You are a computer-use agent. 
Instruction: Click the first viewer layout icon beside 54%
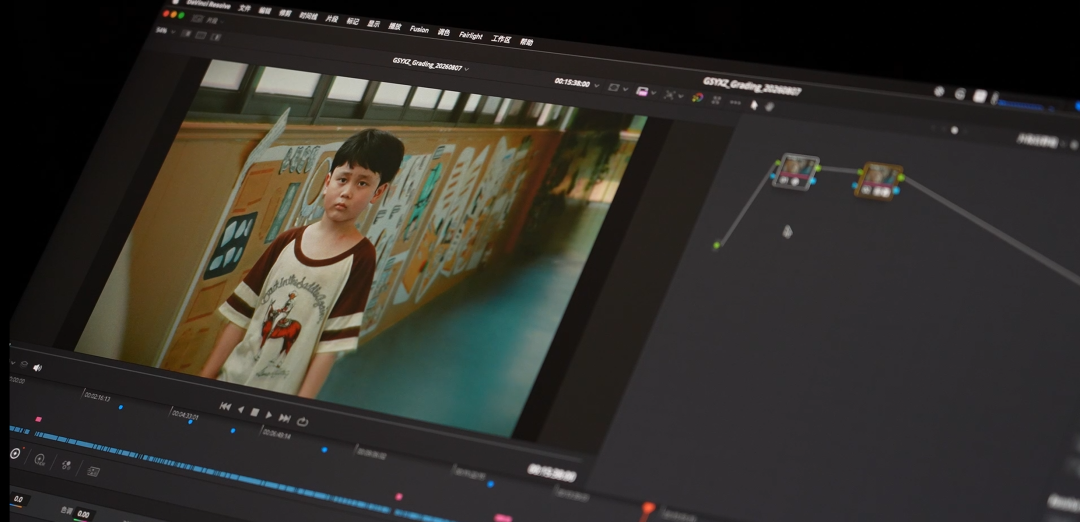[x=186, y=34]
